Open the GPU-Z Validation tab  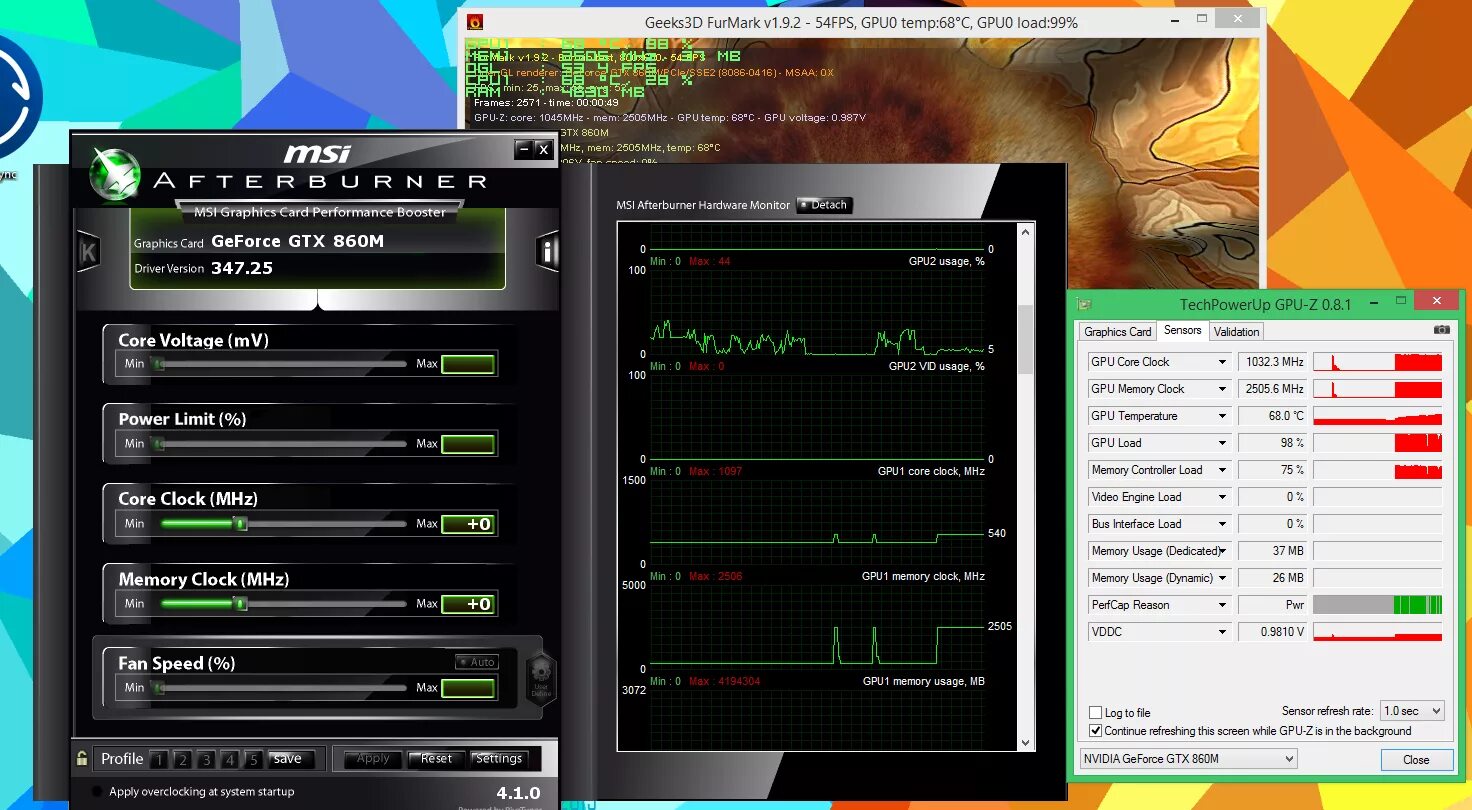(x=1237, y=332)
